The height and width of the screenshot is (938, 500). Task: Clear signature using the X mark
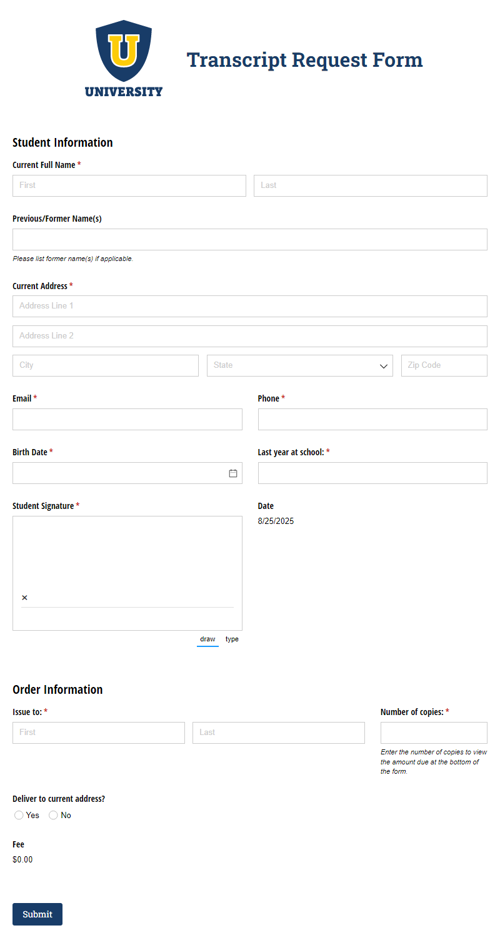coord(25,598)
